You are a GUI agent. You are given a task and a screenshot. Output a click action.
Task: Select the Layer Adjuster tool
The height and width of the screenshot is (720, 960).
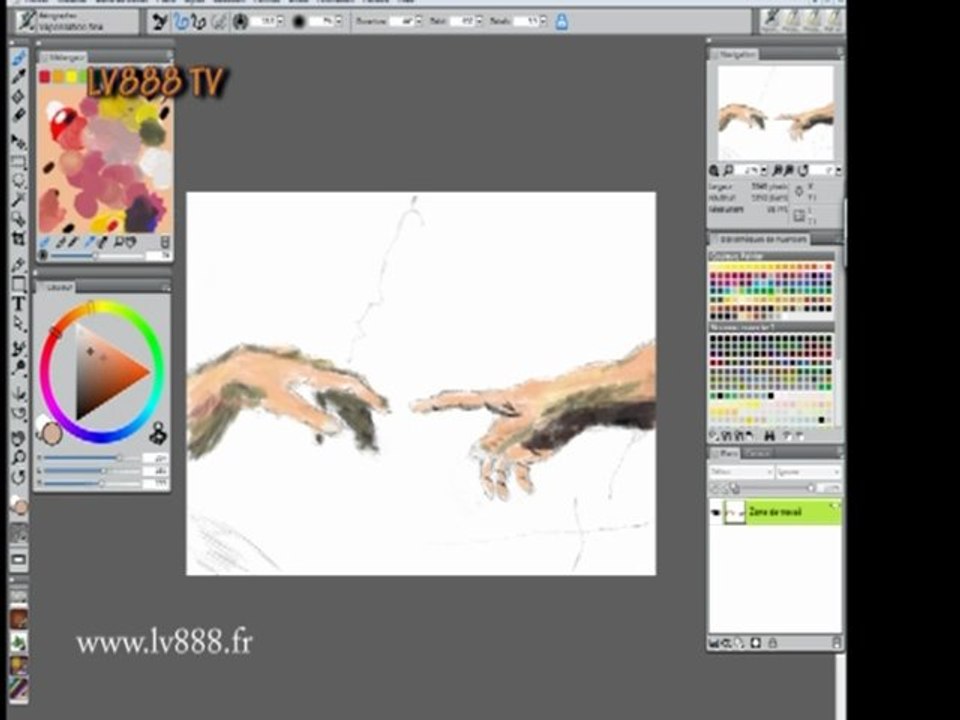pyautogui.click(x=19, y=142)
